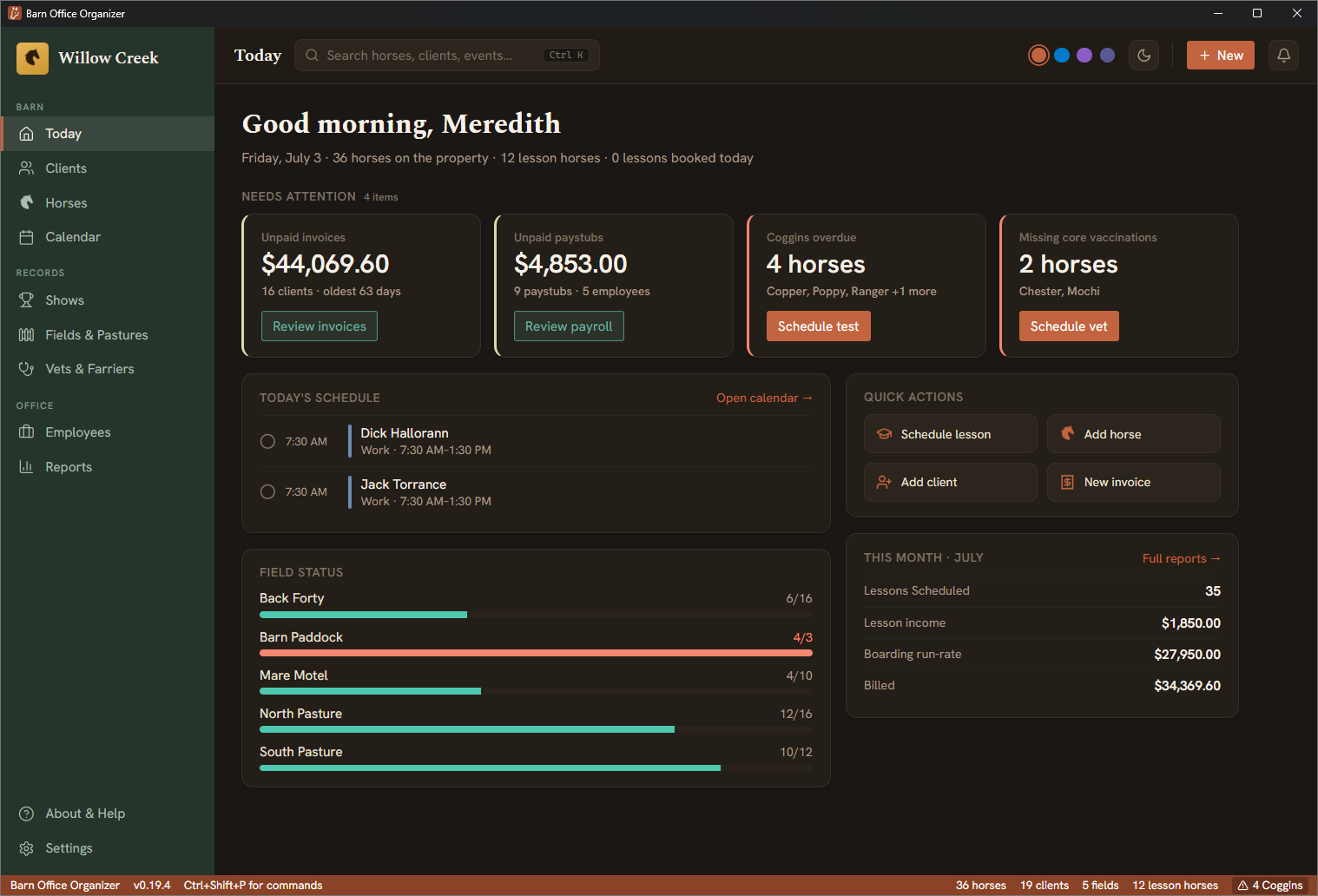The image size is (1318, 896).
Task: Click Boarding run-rate $27,950.00 value
Action: tap(1187, 655)
